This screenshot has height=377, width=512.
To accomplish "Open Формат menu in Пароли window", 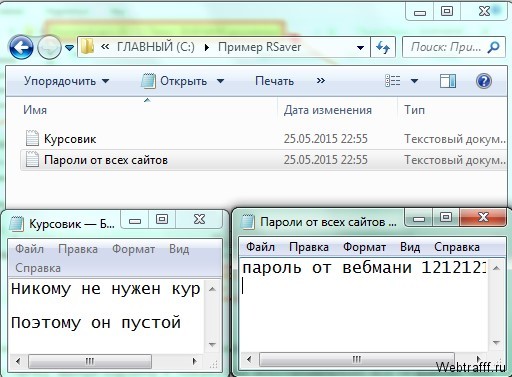I will pyautogui.click(x=364, y=247).
